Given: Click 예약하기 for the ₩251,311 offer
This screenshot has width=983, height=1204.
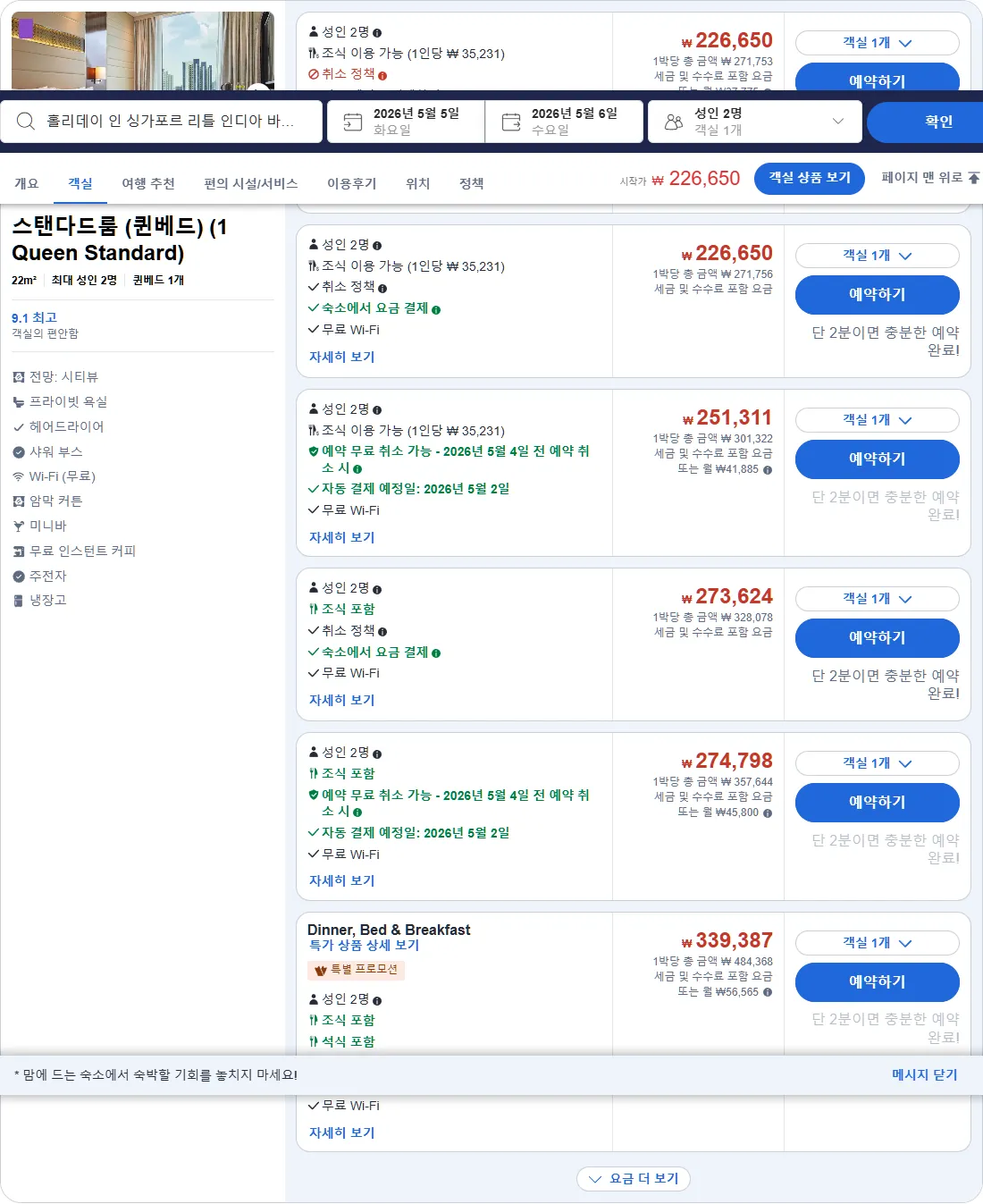Looking at the screenshot, I should 878,459.
